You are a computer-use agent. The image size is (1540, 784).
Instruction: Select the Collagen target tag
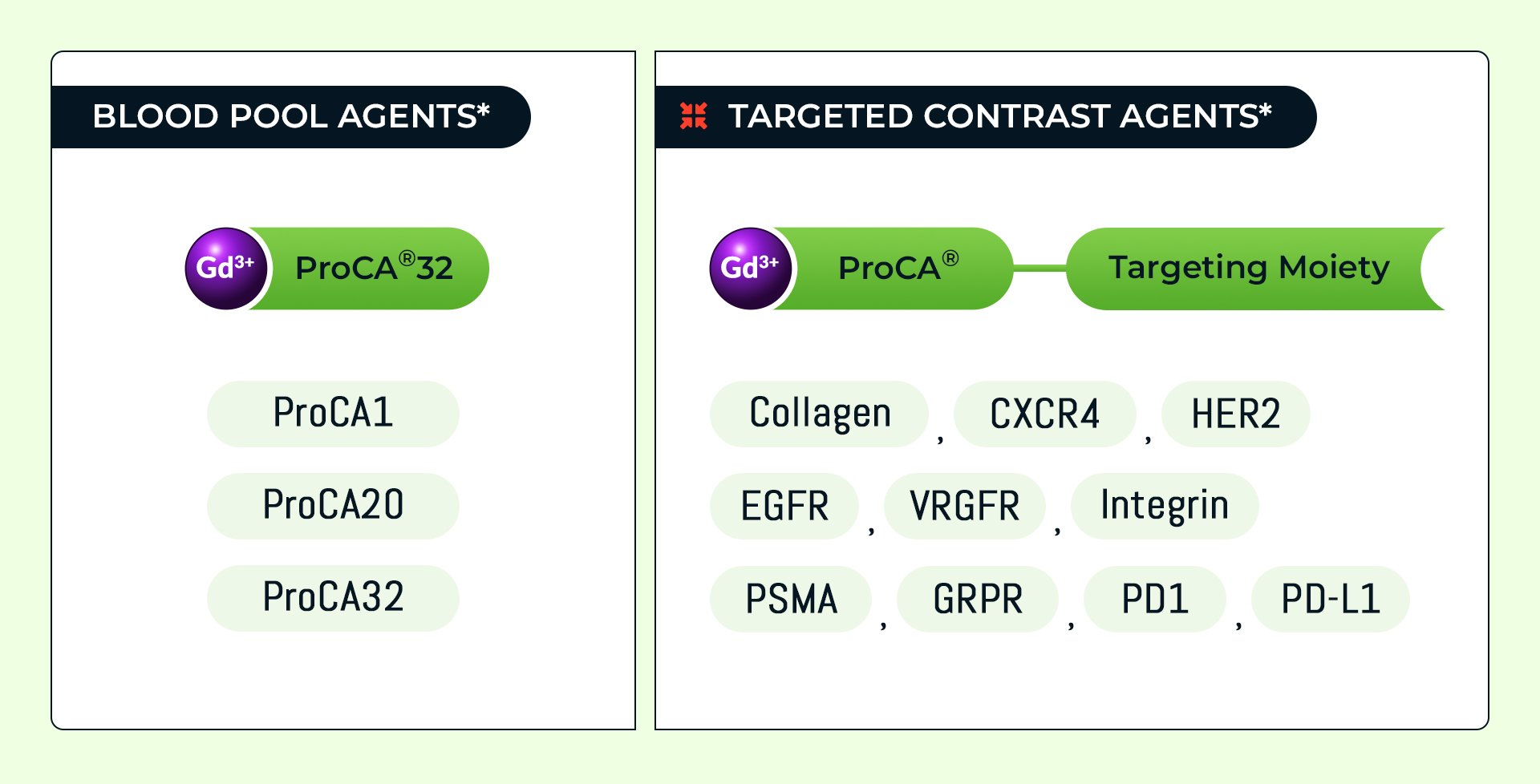819,414
